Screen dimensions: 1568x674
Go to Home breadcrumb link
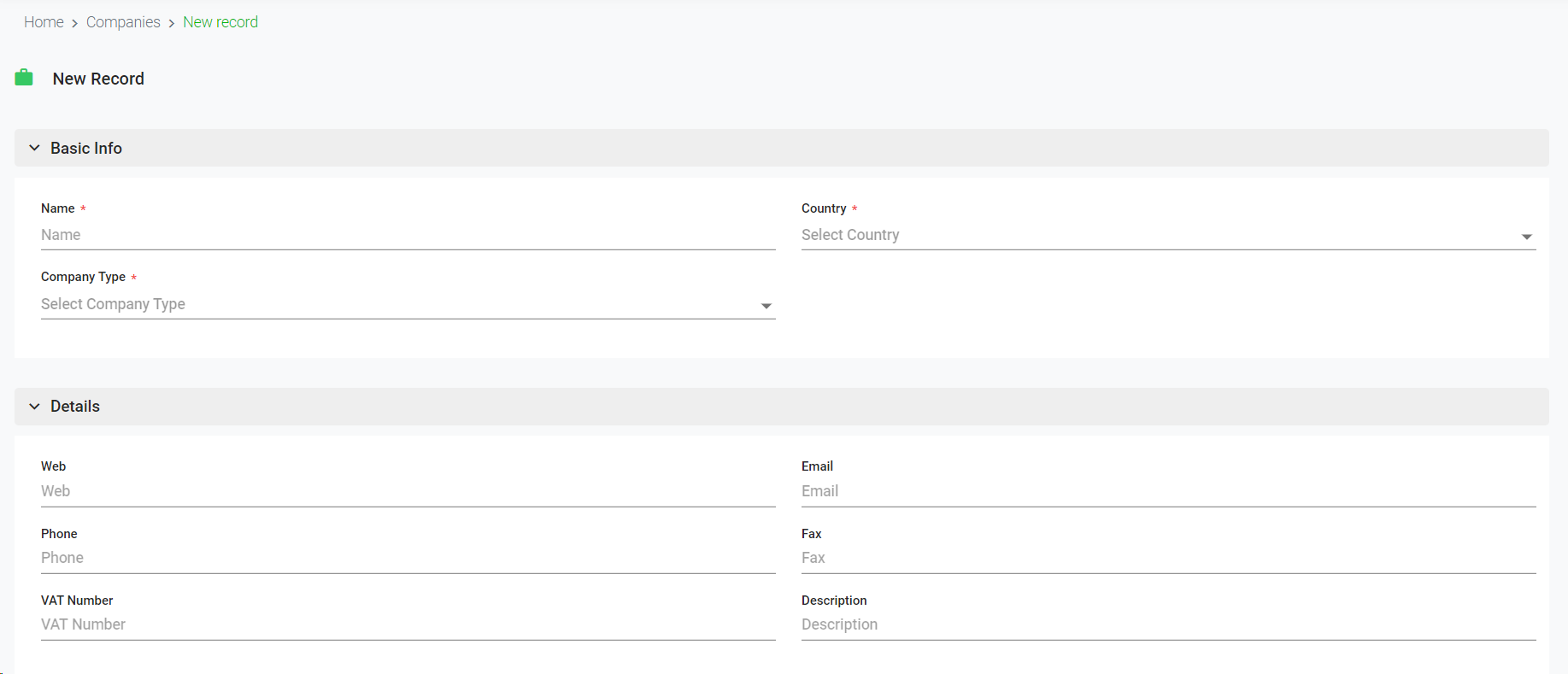point(44,22)
